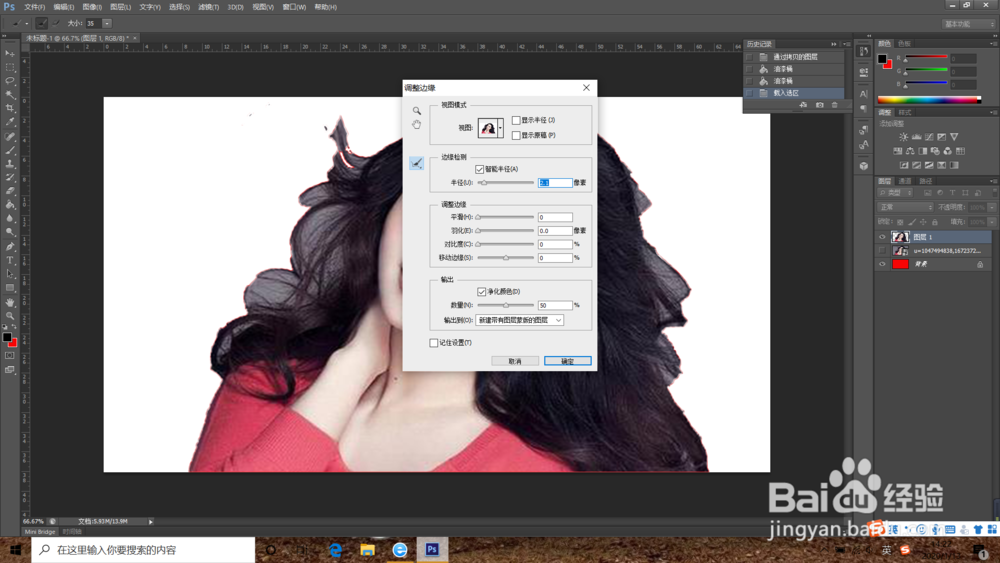Select the Paint Bucket tool

pyautogui.click(x=10, y=205)
